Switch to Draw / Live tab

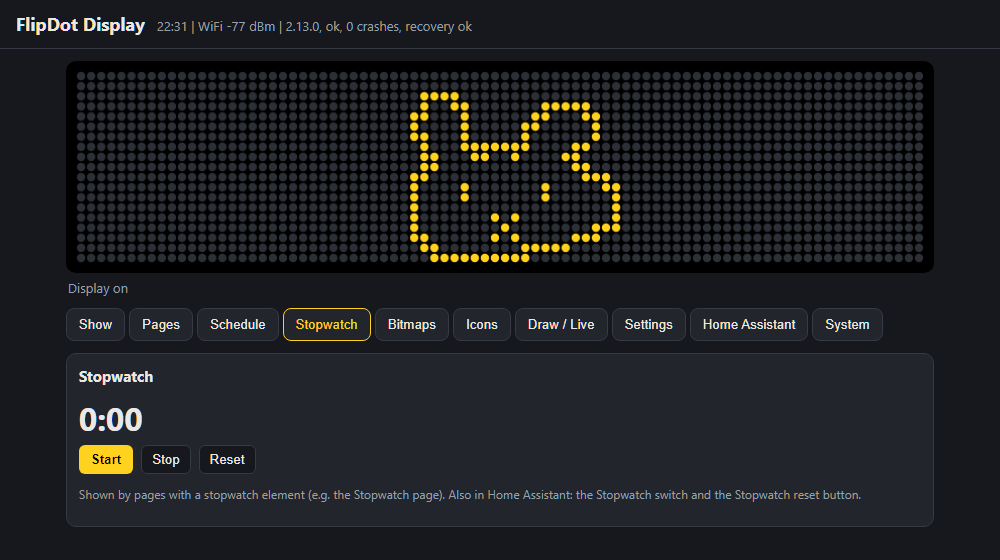click(561, 324)
